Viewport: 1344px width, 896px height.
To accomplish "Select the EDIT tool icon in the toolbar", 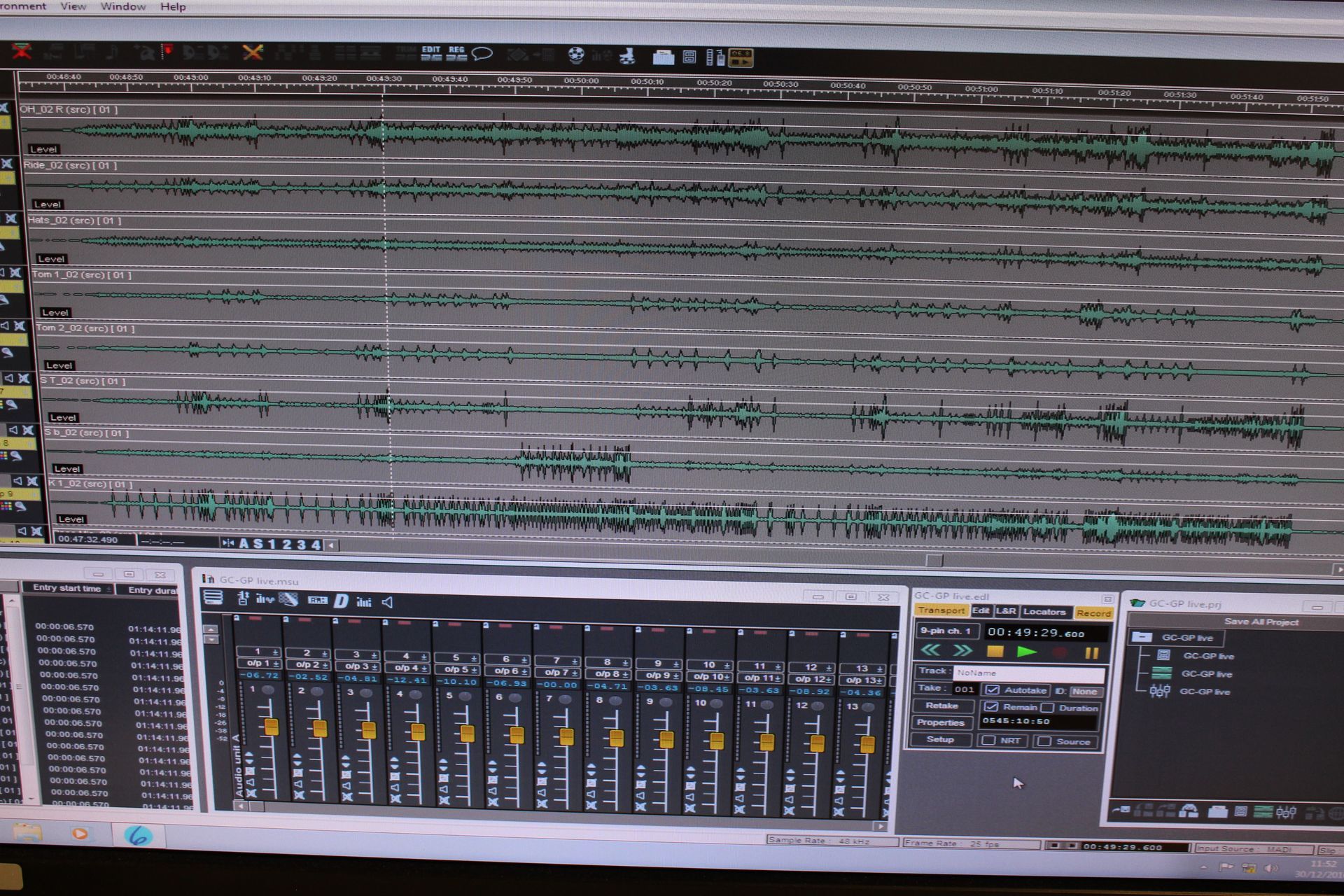I will (x=430, y=51).
